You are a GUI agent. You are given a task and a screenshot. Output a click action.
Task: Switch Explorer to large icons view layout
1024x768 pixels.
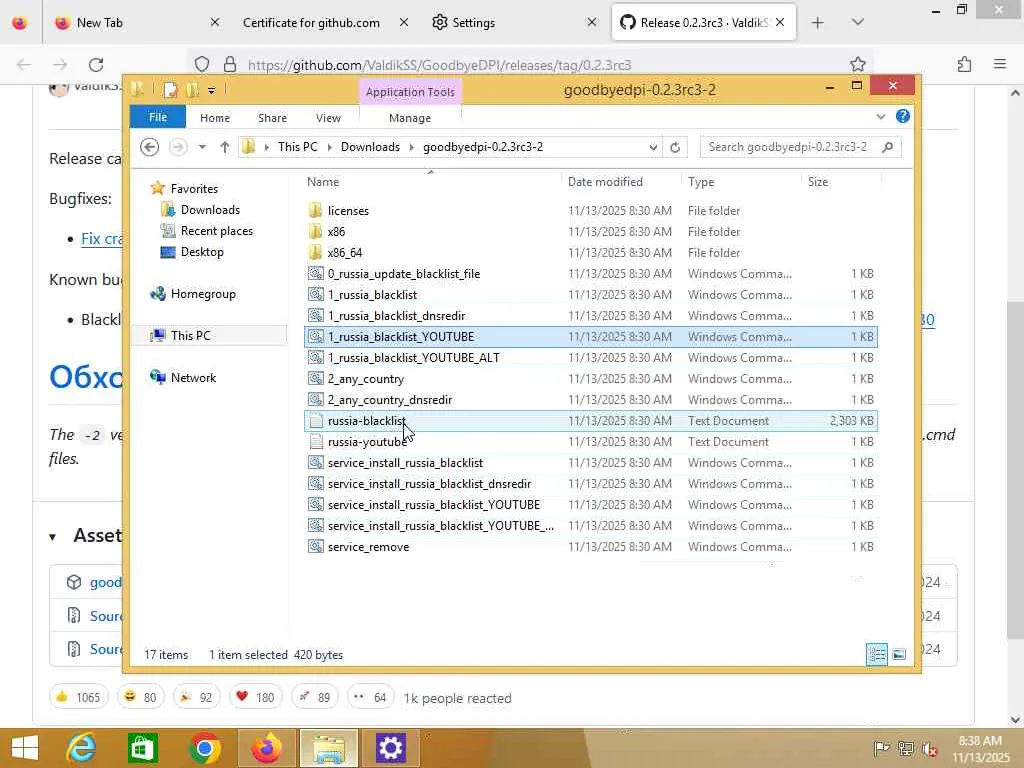899,654
